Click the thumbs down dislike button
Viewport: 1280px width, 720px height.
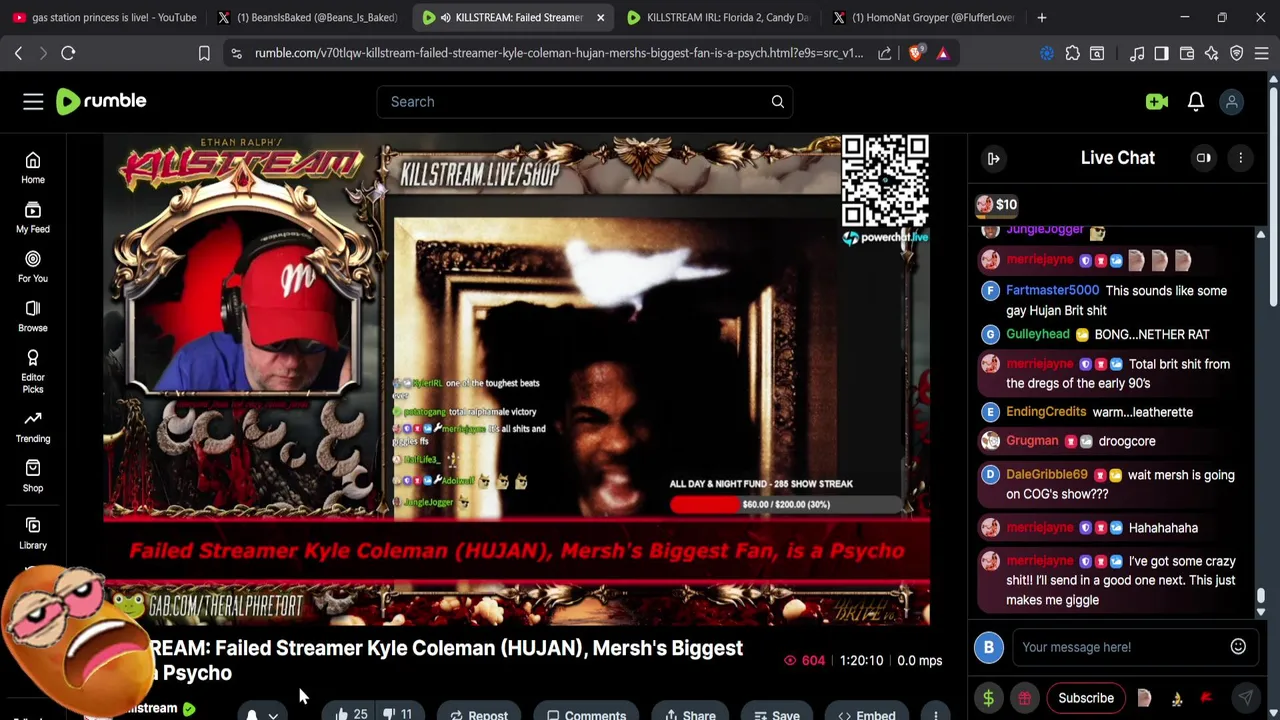pyautogui.click(x=398, y=714)
